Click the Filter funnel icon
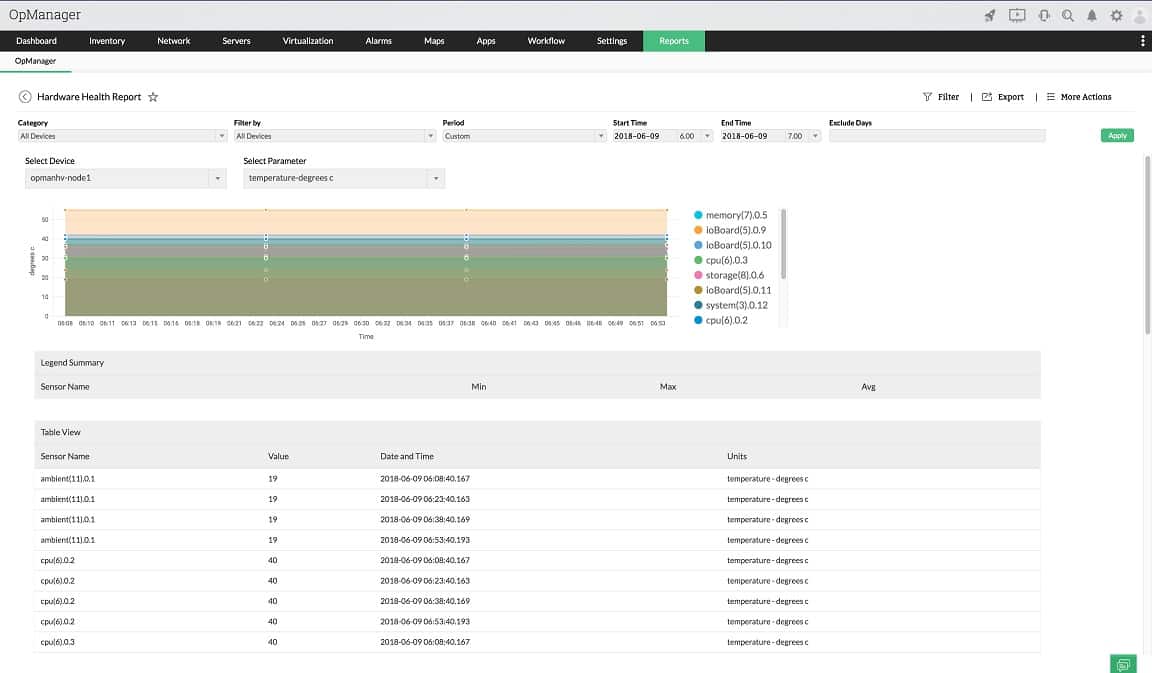This screenshot has height=673, width=1152. [x=927, y=97]
